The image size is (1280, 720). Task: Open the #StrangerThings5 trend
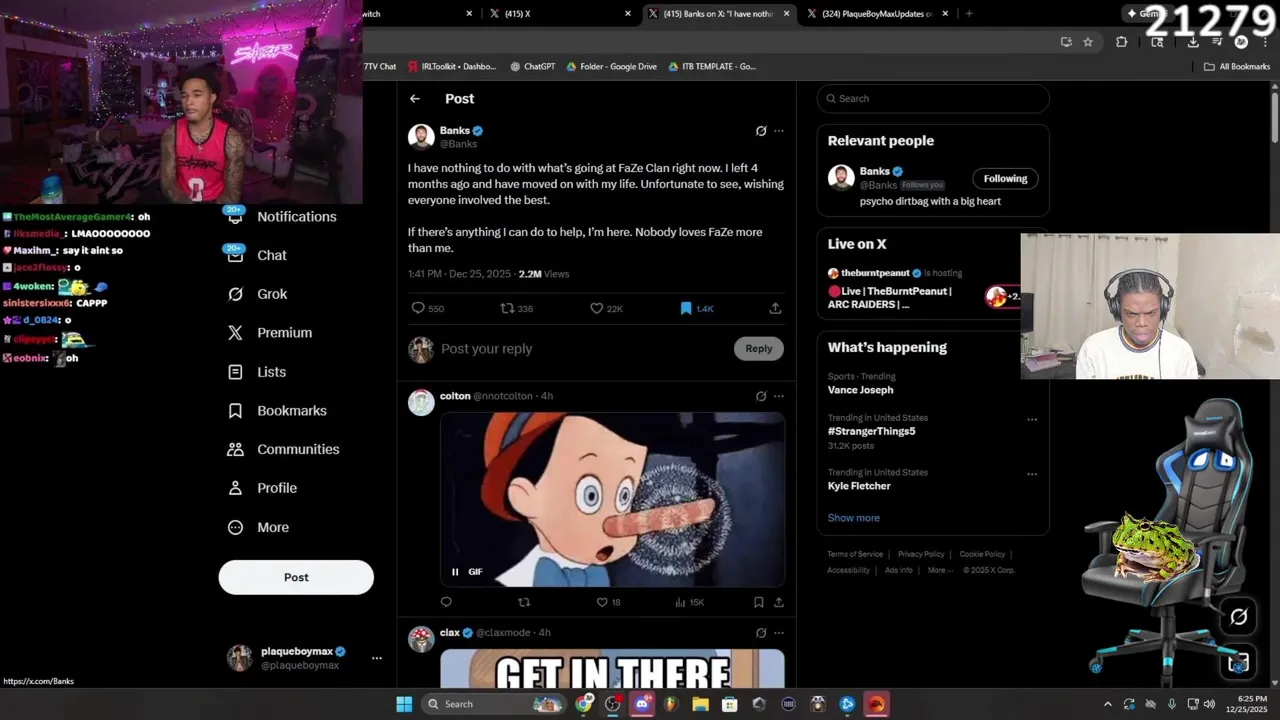click(871, 431)
